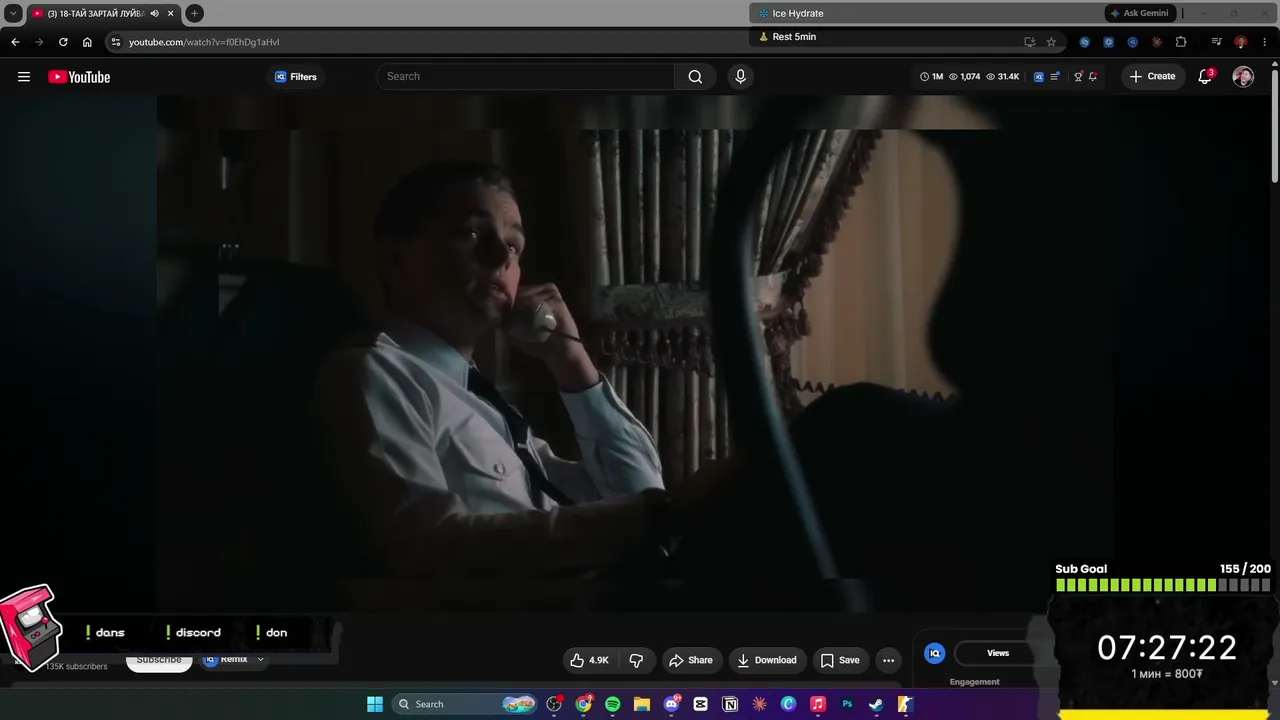Focus the YouTube search box
This screenshot has height=720, width=1280.
click(x=526, y=77)
